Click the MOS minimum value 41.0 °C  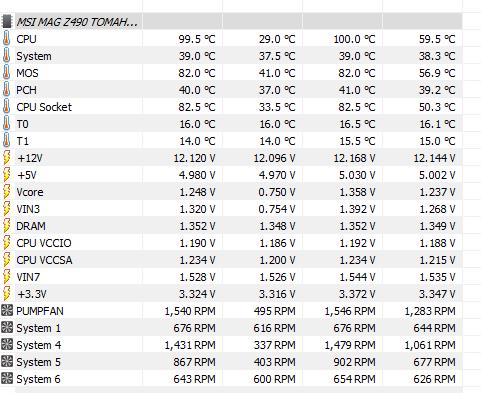[277, 73]
